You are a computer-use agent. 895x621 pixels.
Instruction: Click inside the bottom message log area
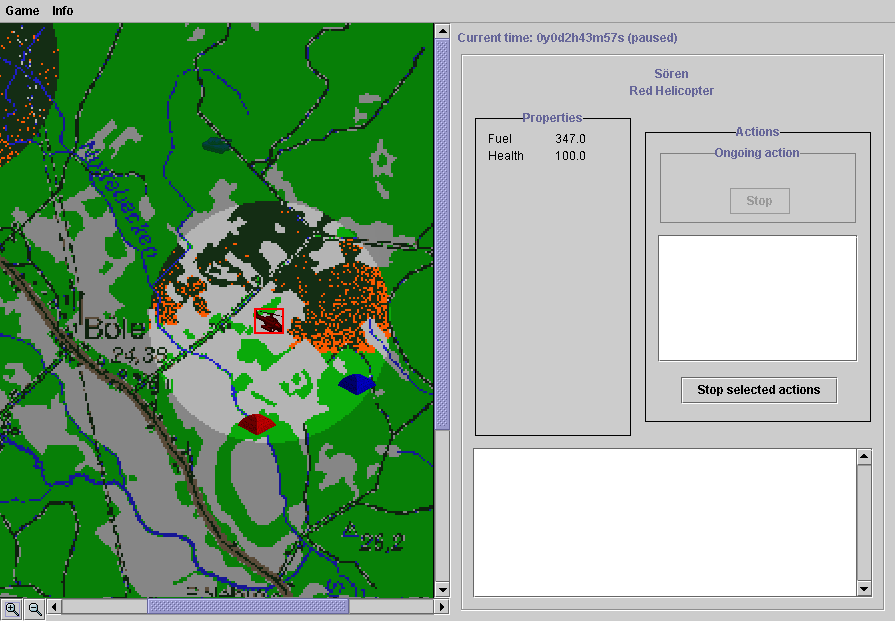(x=664, y=522)
